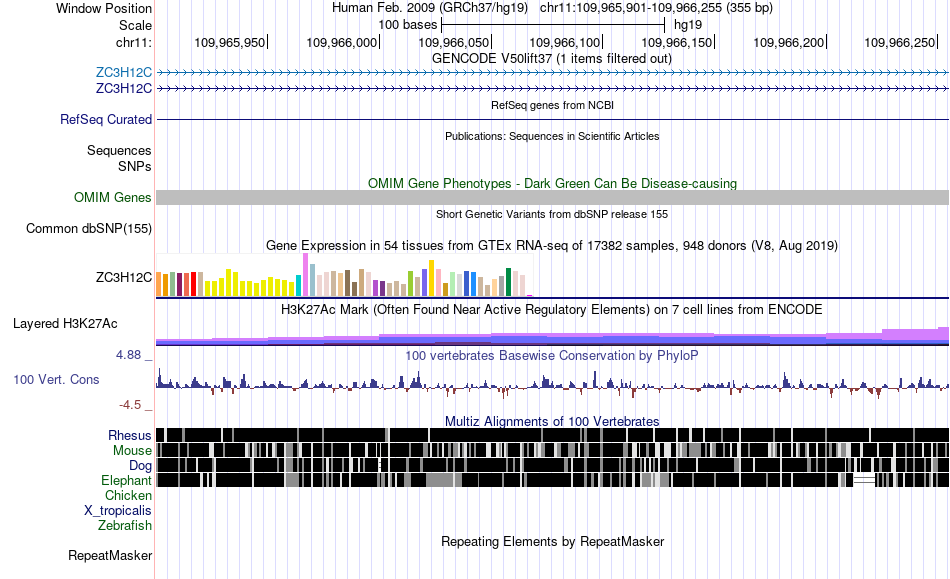Select the Scale track label
Image resolution: width=950 pixels, height=579 pixels.
click(x=135, y=25)
